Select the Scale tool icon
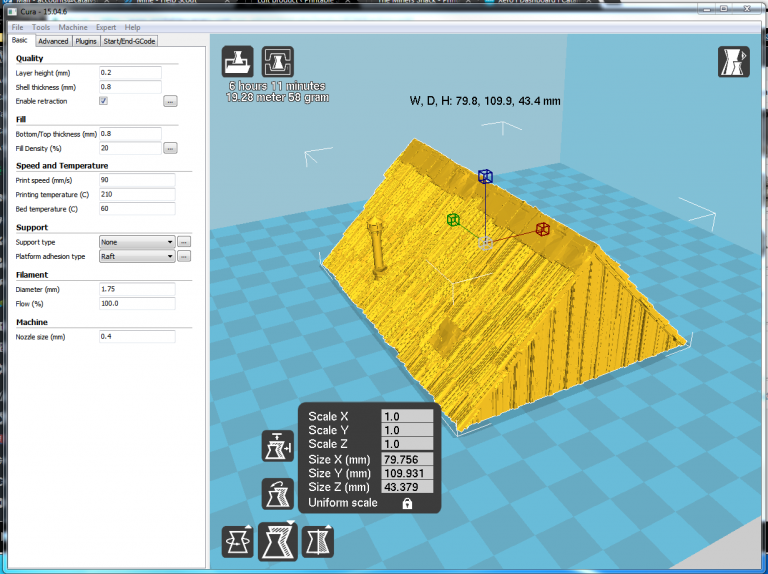This screenshot has height=574, width=768. tap(277, 542)
